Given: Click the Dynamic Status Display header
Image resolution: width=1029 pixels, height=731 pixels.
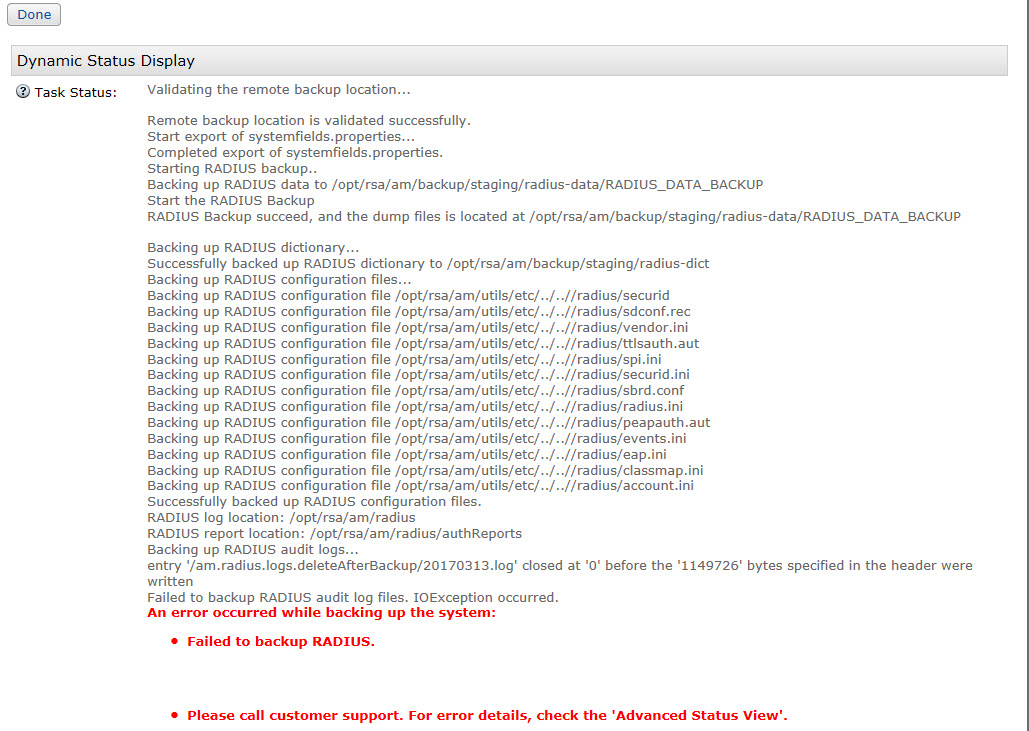Looking at the screenshot, I should pyautogui.click(x=106, y=61).
